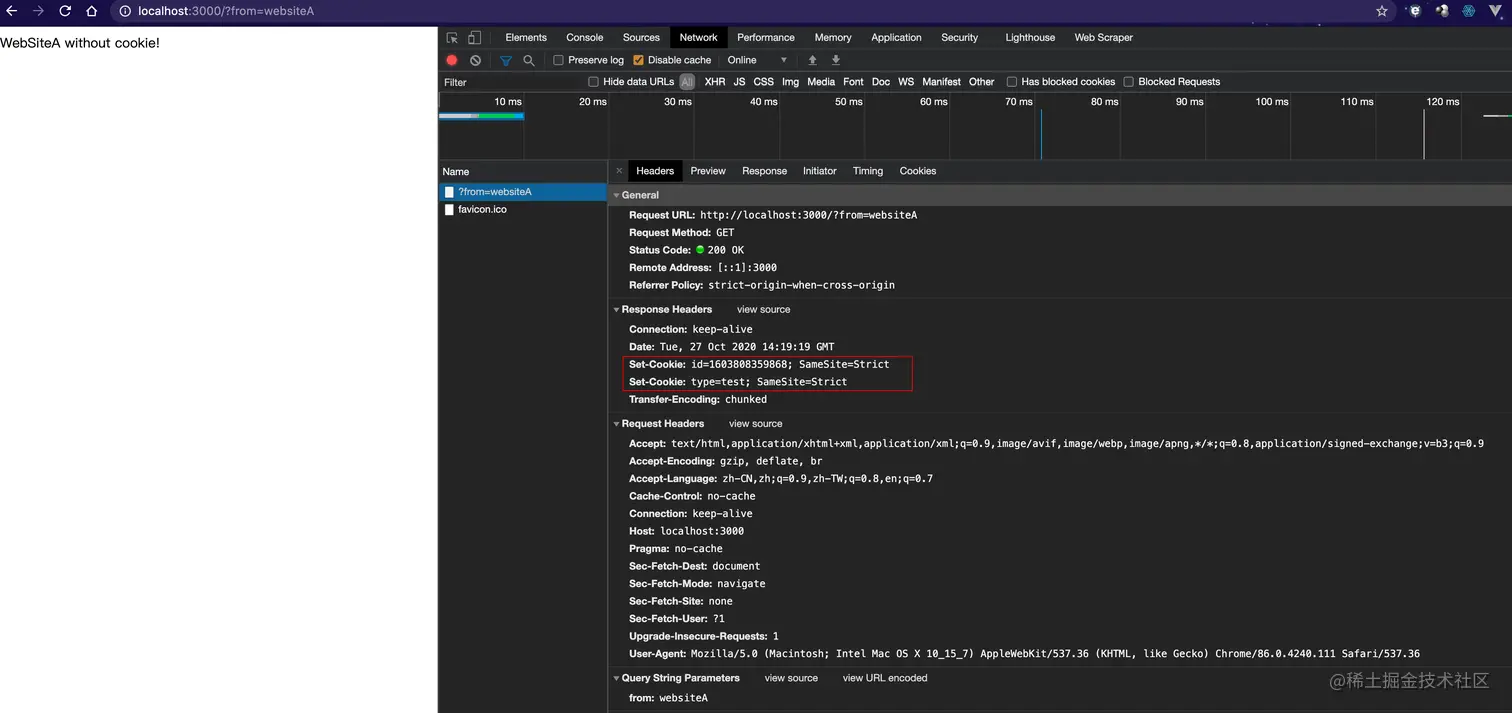Filter requests by Media type
The height and width of the screenshot is (713, 1512).
[821, 82]
